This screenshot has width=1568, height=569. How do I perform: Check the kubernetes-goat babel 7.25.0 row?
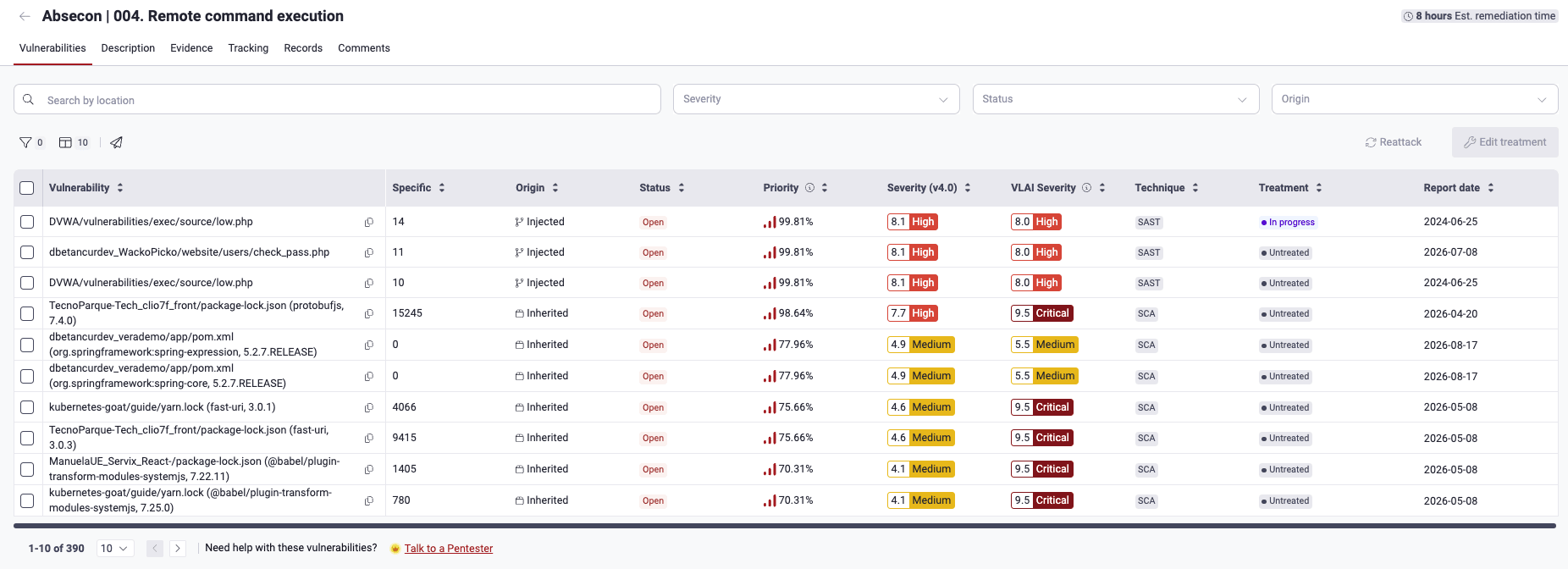pyautogui.click(x=27, y=500)
